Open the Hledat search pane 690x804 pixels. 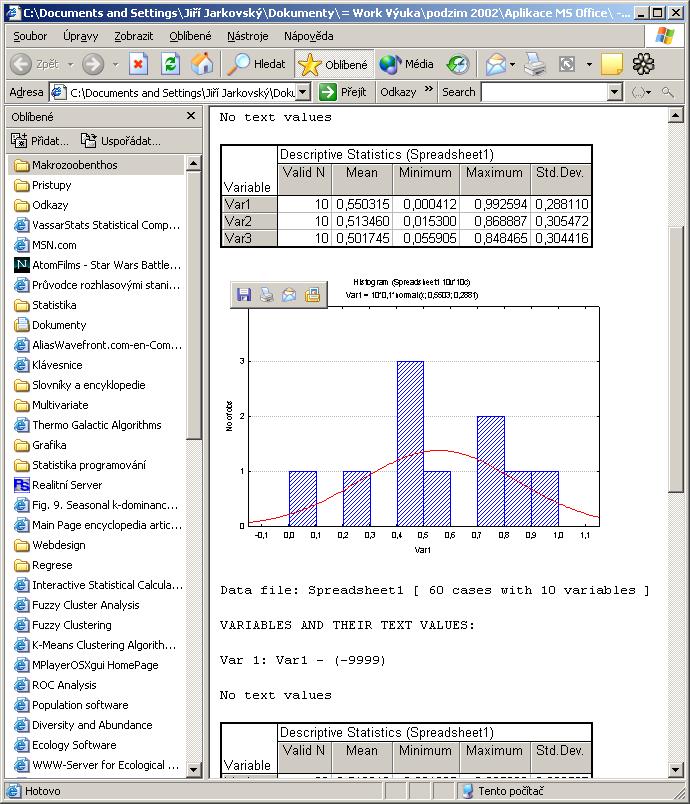point(256,64)
